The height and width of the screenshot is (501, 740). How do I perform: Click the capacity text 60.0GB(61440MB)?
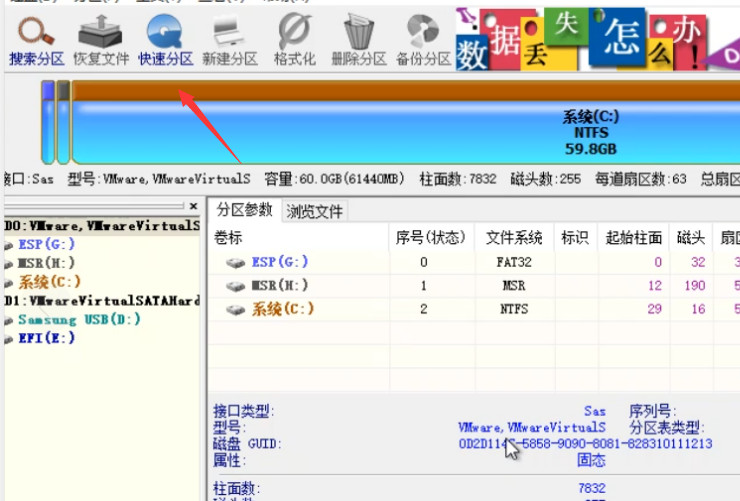coord(334,179)
